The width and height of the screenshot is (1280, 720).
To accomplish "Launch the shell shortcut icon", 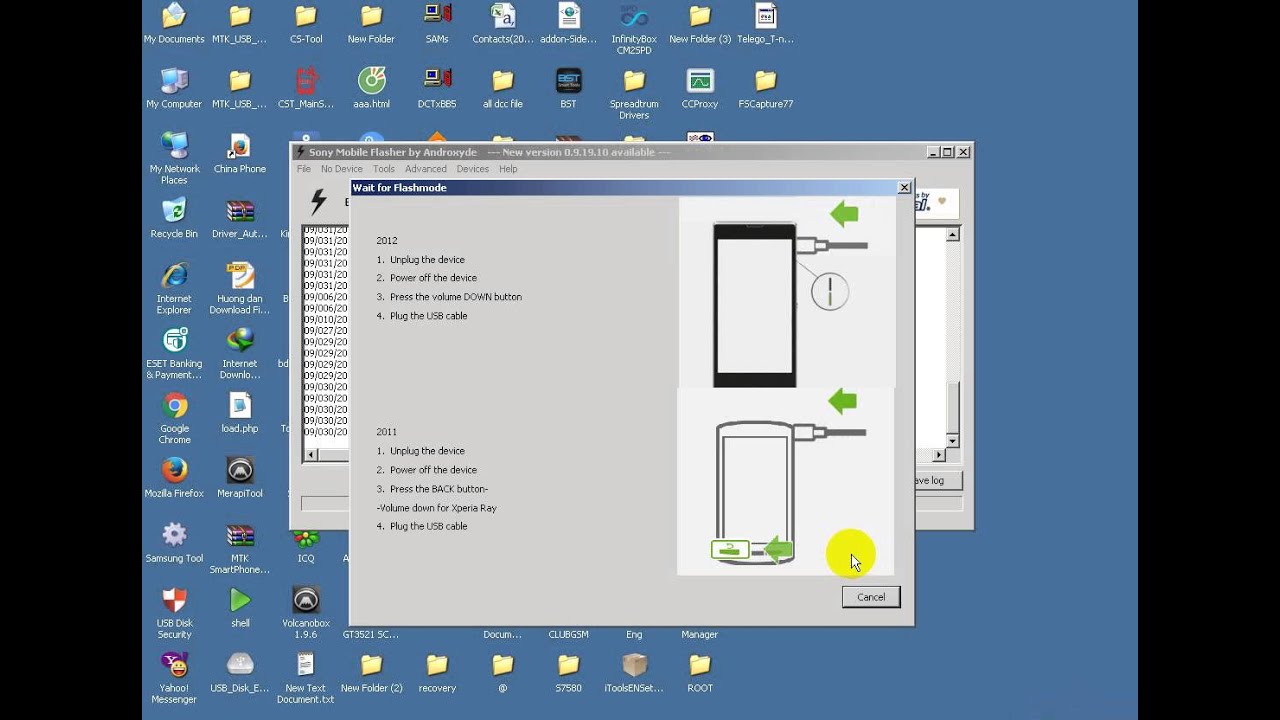I will [x=240, y=609].
